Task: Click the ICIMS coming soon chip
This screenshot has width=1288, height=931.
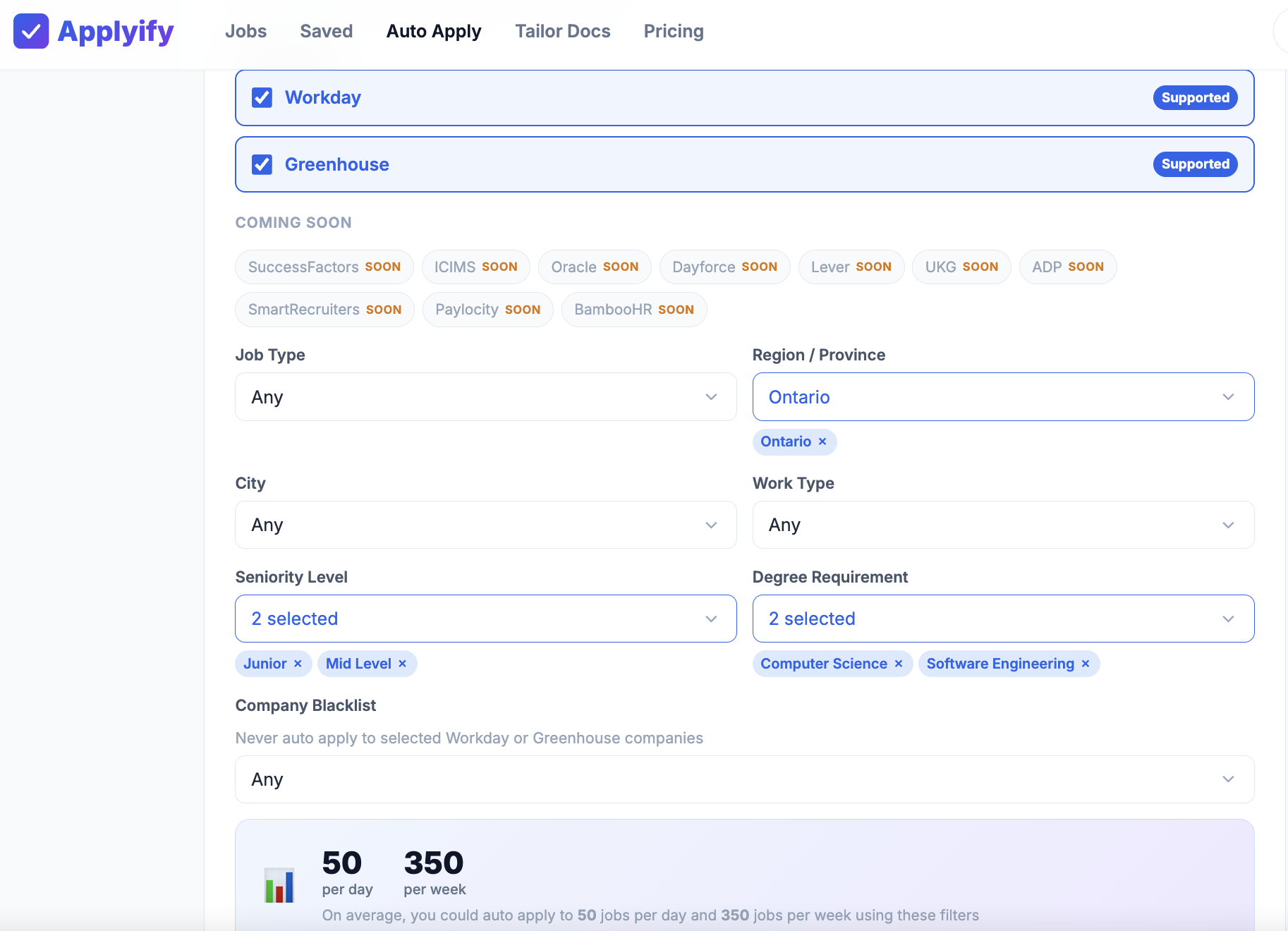Action: 476,267
